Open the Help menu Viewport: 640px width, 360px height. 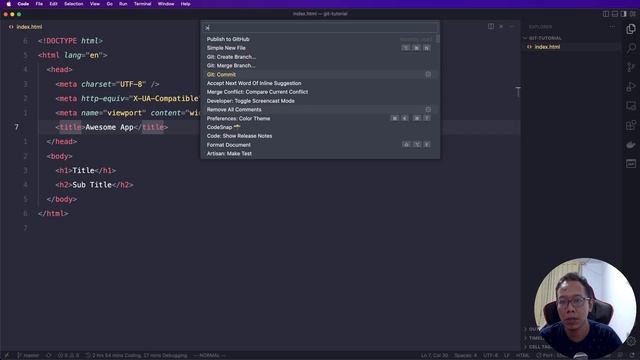185,4
